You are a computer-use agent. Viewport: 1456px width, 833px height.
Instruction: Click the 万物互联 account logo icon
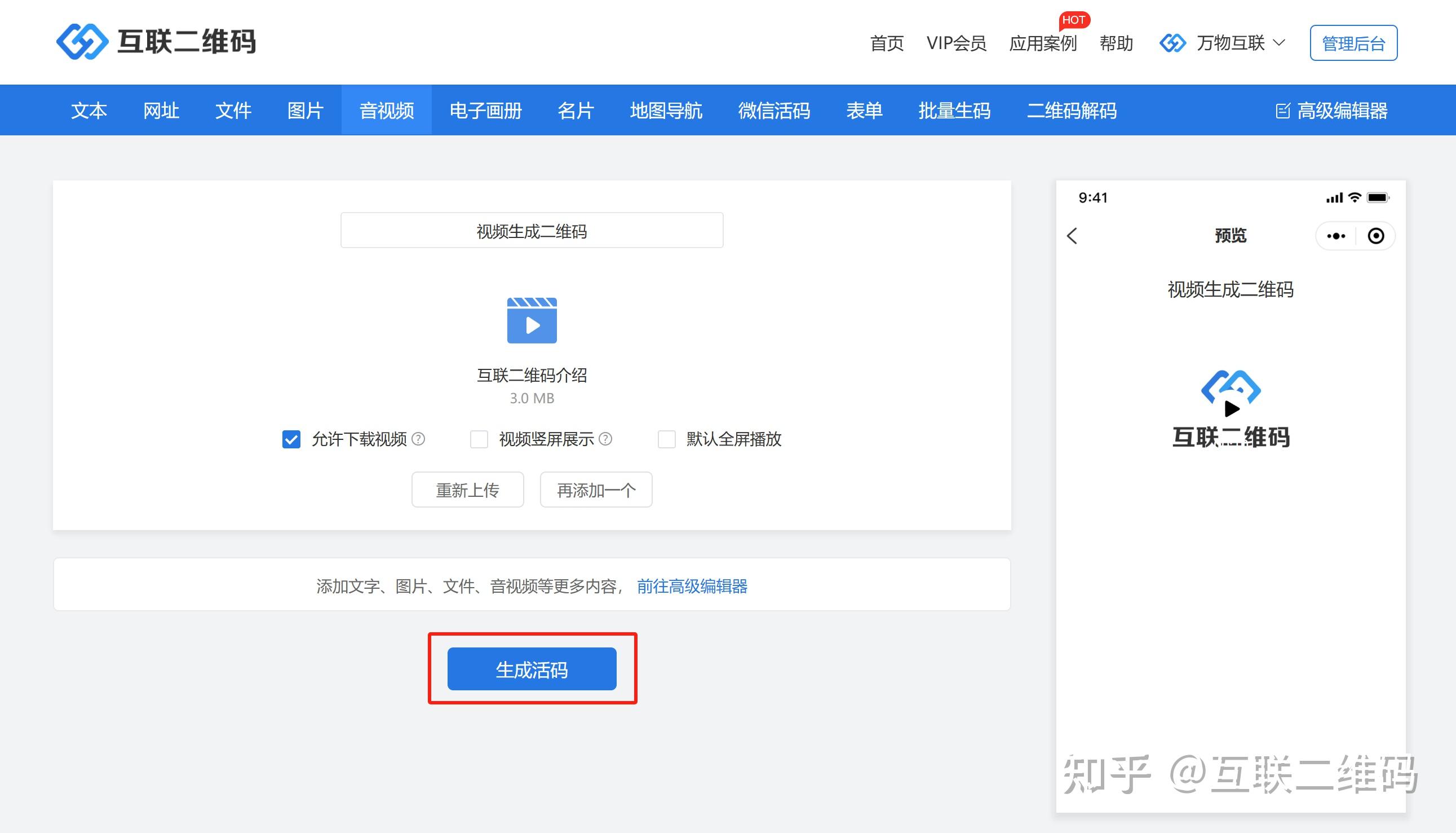coord(1173,43)
